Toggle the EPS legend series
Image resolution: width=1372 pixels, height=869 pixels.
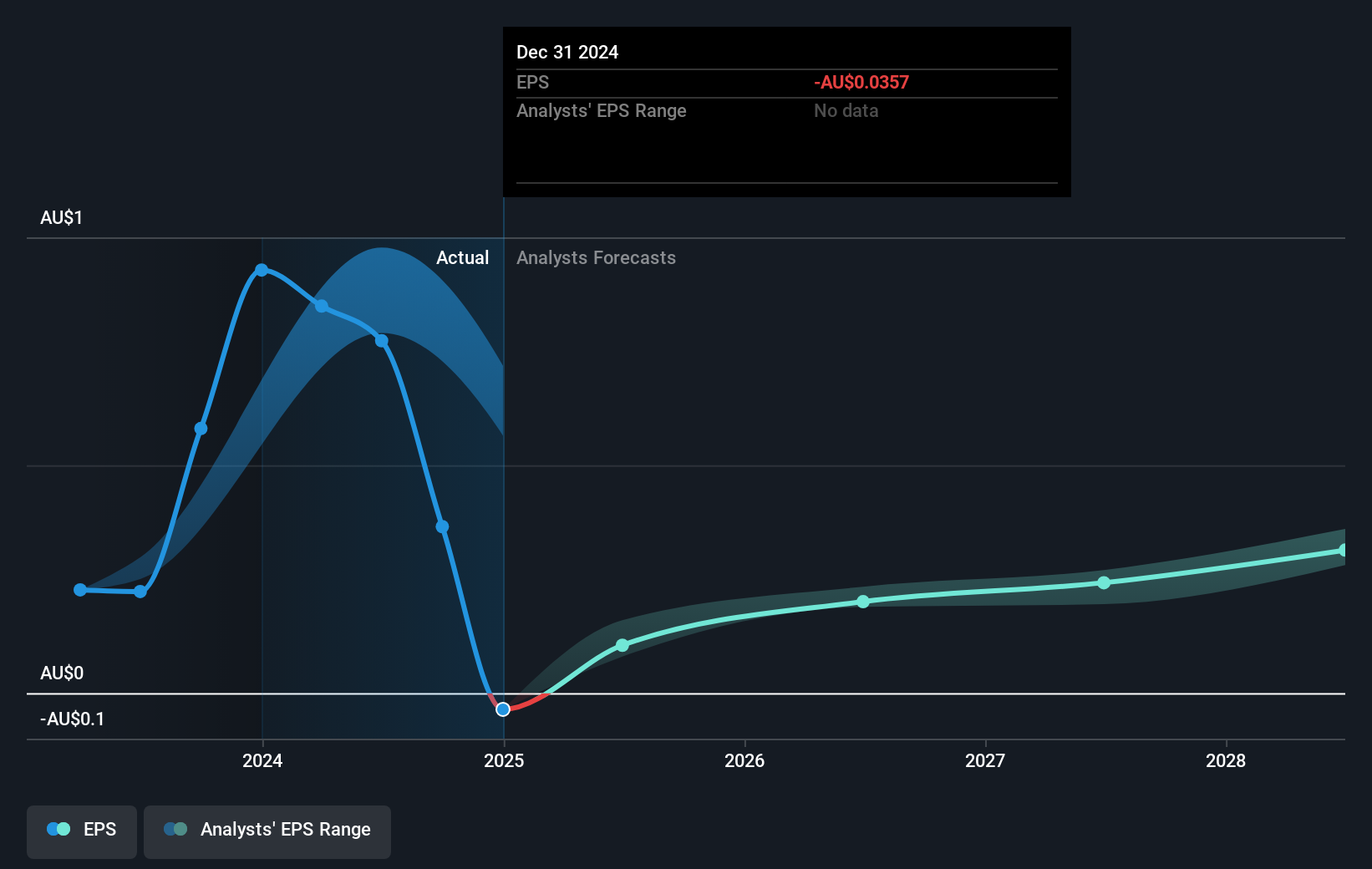[x=82, y=831]
